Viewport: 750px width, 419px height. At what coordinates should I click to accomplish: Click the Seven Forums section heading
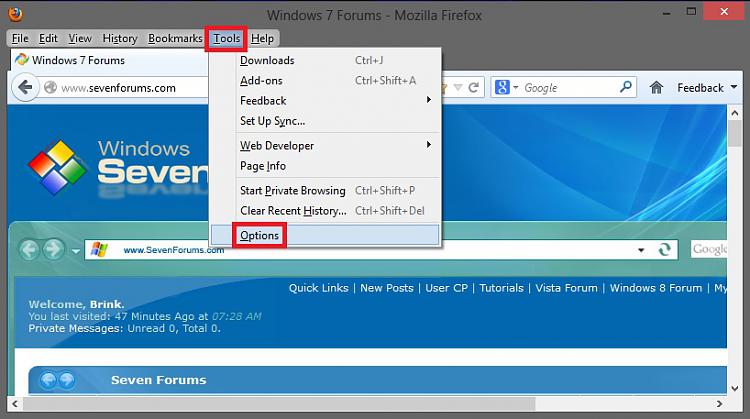click(x=158, y=380)
